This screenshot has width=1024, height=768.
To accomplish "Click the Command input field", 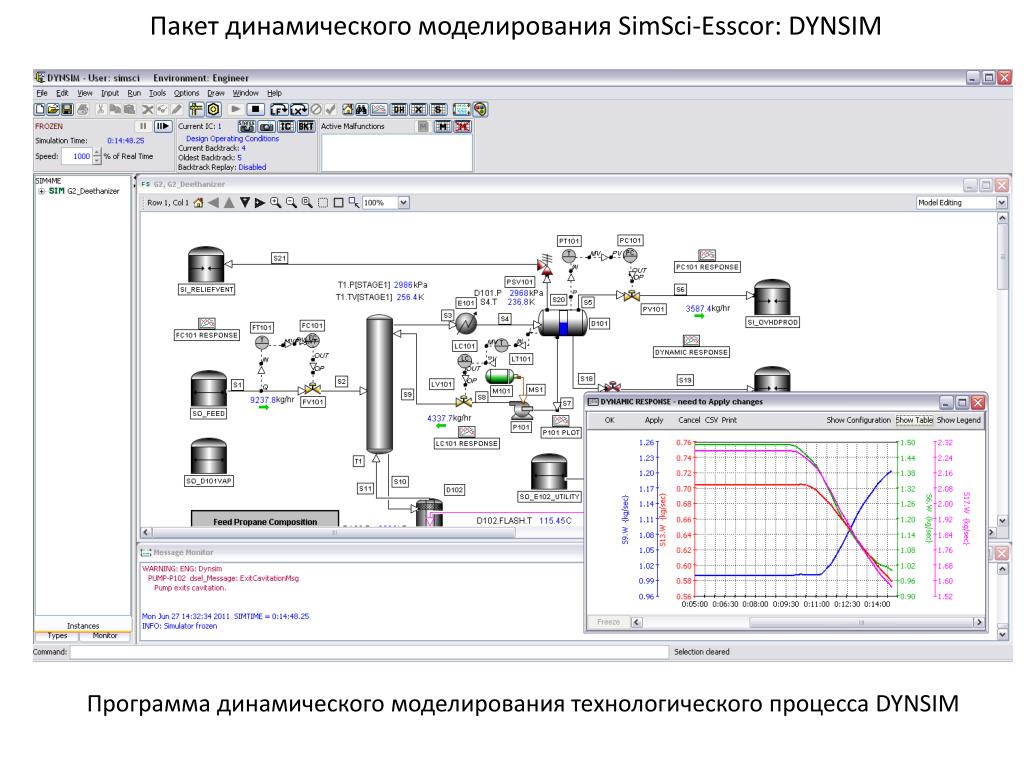I will click(x=370, y=652).
